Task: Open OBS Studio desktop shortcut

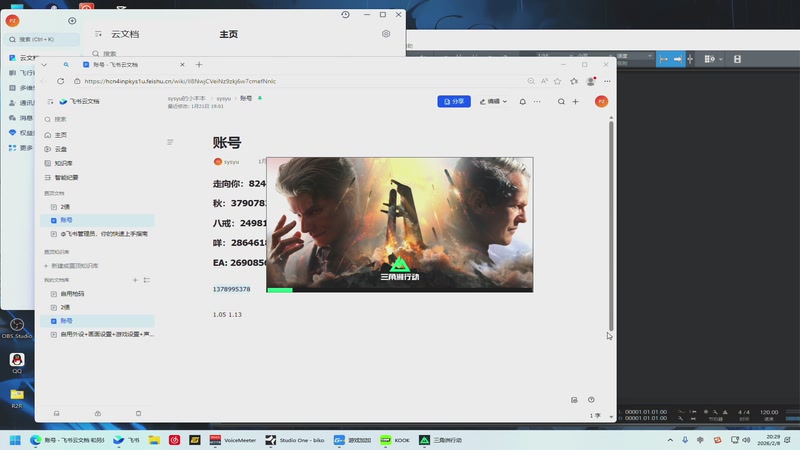Action: (17, 329)
